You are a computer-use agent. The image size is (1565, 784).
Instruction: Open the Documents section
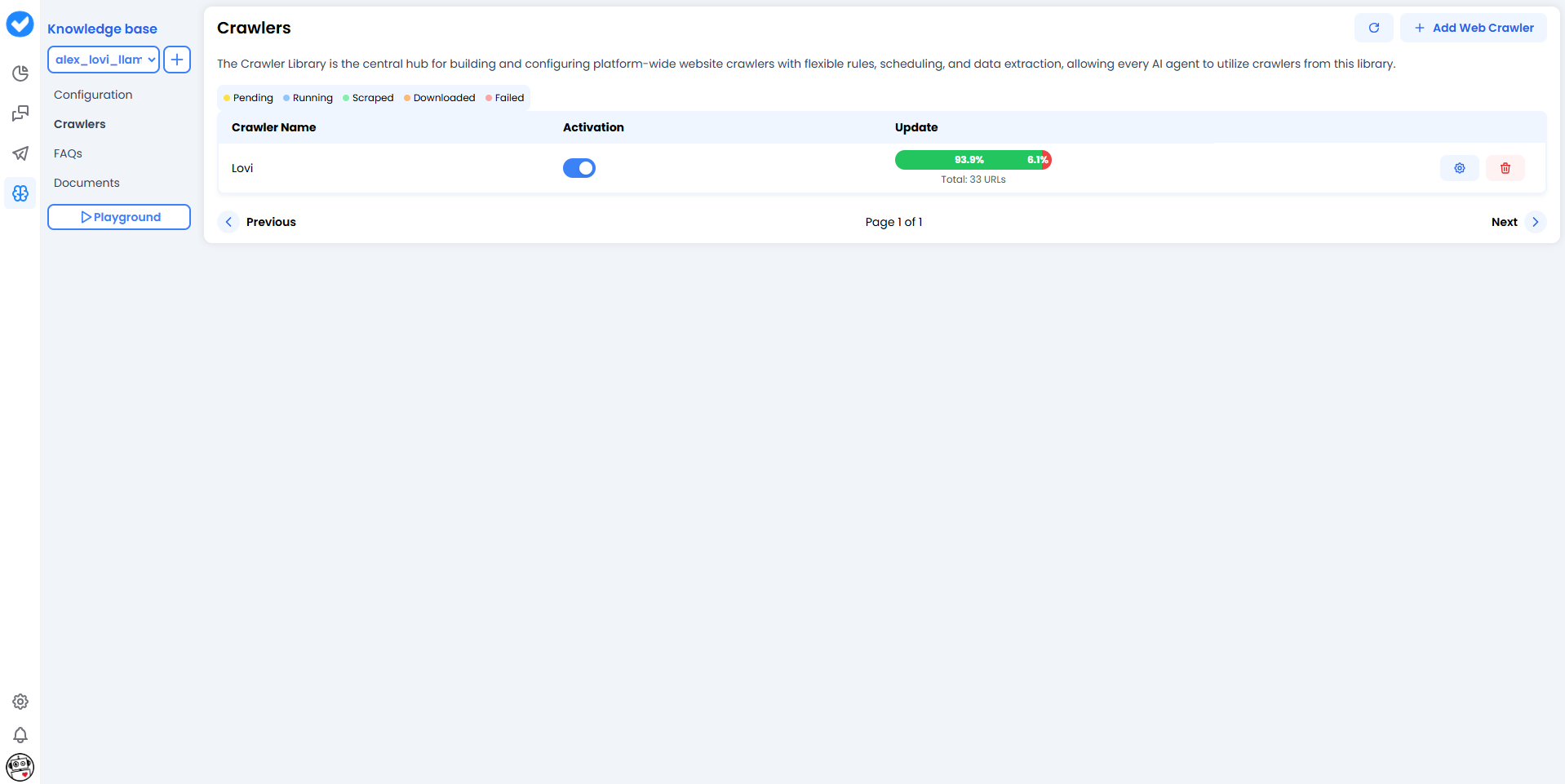[86, 183]
